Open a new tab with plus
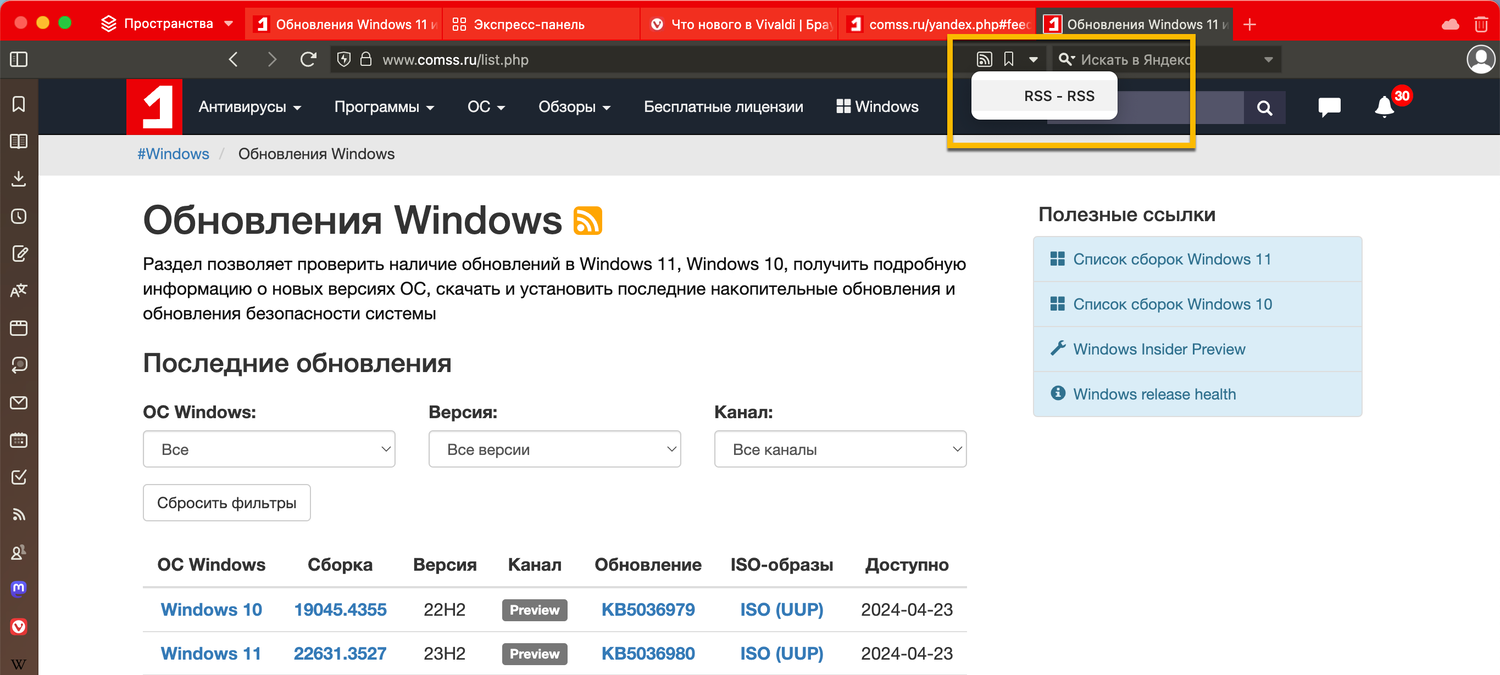This screenshot has width=1500, height=675. click(x=1249, y=24)
